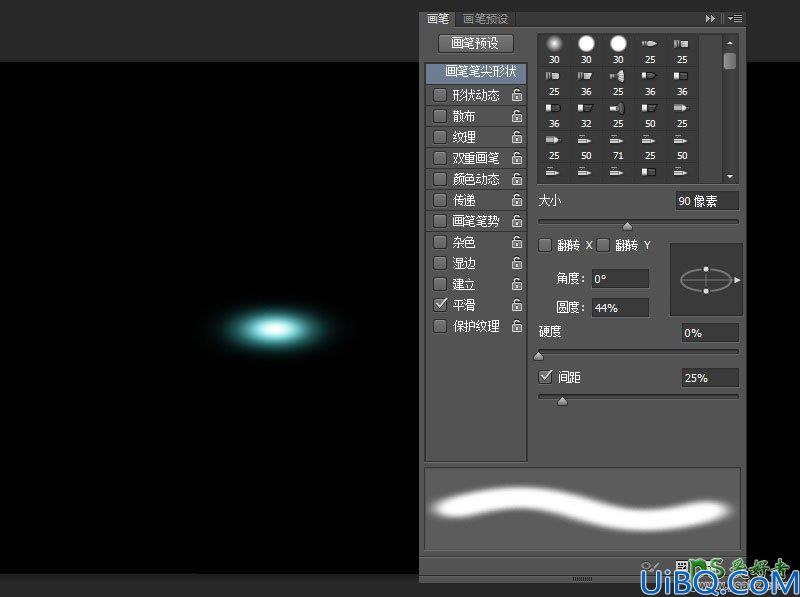The height and width of the screenshot is (597, 800).
Task: Enable the 建立 checkbox
Action: [440, 284]
